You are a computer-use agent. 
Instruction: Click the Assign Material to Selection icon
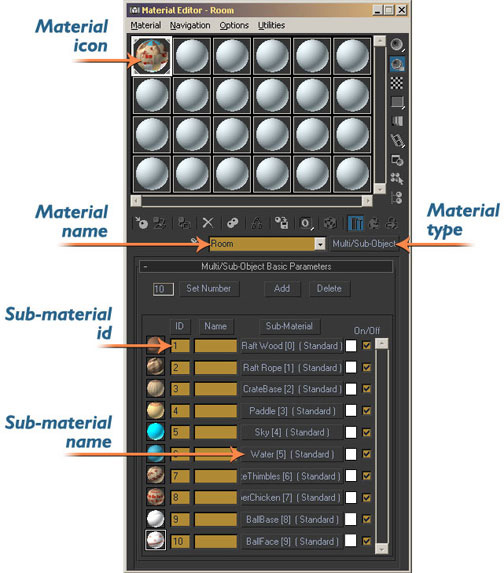pos(184,223)
